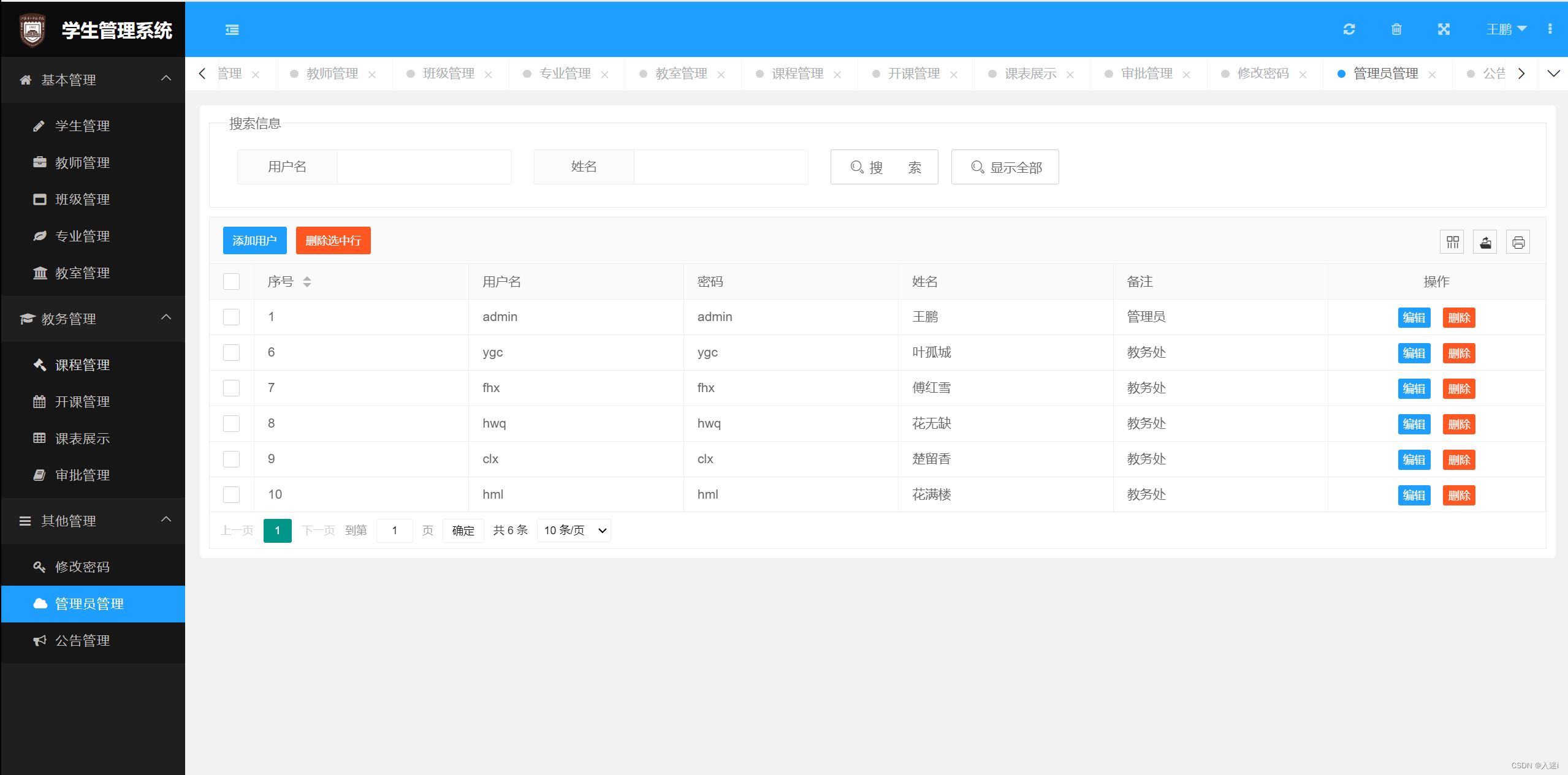
Task: Collapse the sidebar with the menu-fold icon
Action: (x=232, y=30)
